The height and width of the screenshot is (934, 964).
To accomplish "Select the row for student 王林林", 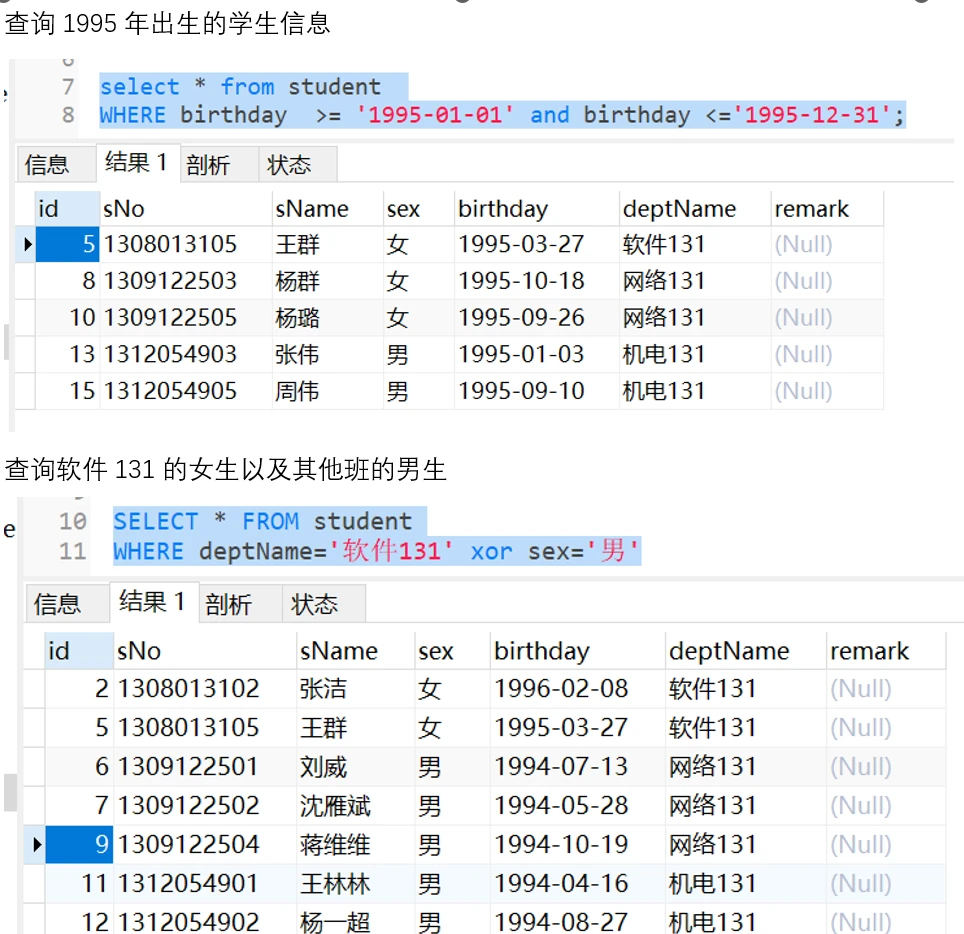I will 335,884.
